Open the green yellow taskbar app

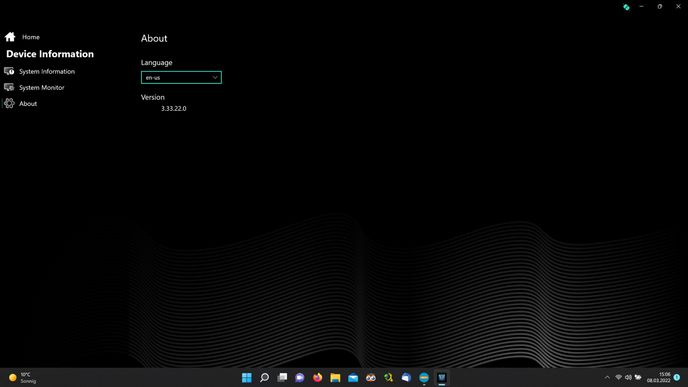(388, 377)
